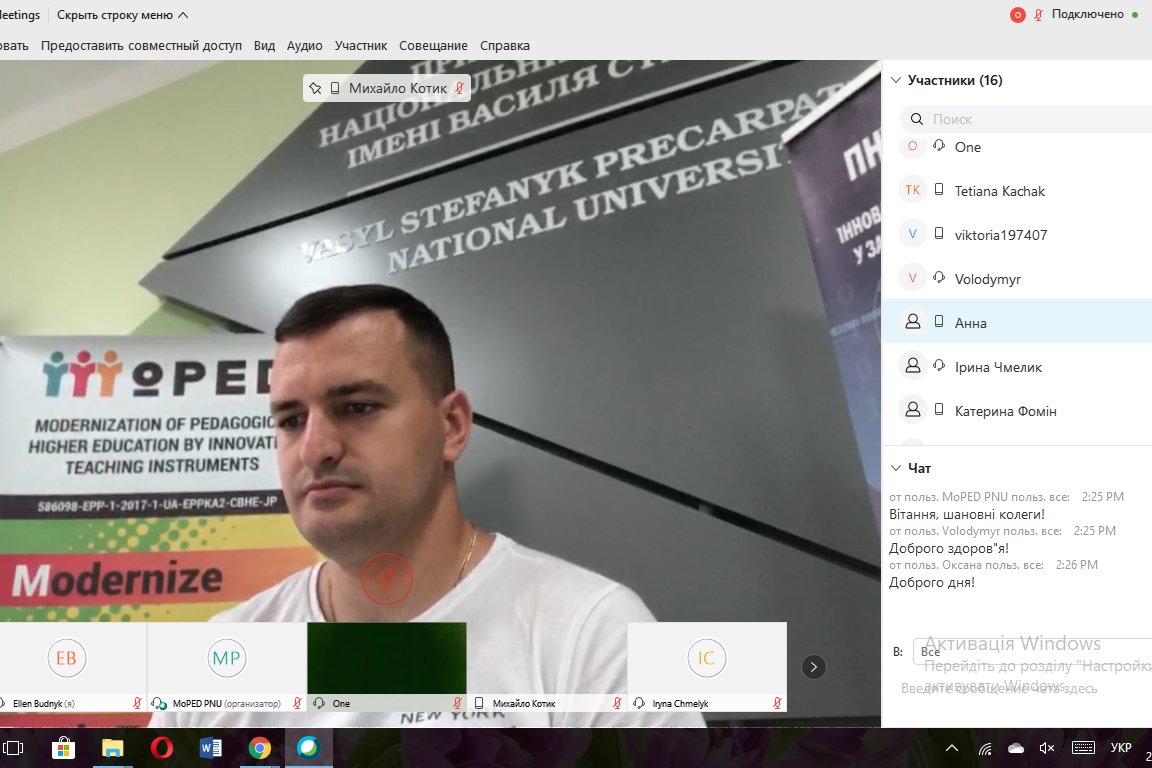Click Скрыть строку меню button
Viewport: 1152px width, 768px height.
click(x=122, y=15)
